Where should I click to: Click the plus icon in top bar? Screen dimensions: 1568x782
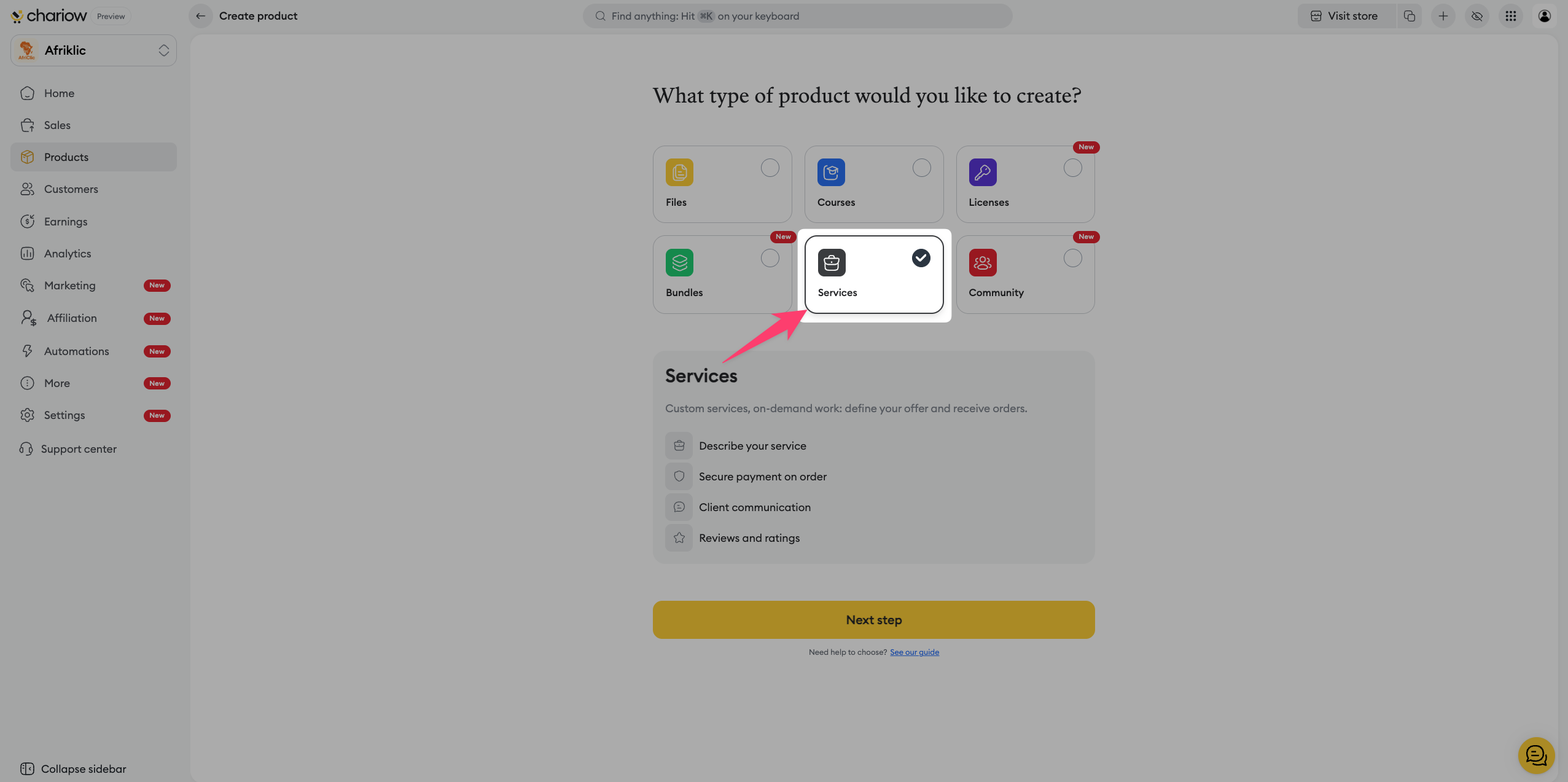pos(1443,16)
